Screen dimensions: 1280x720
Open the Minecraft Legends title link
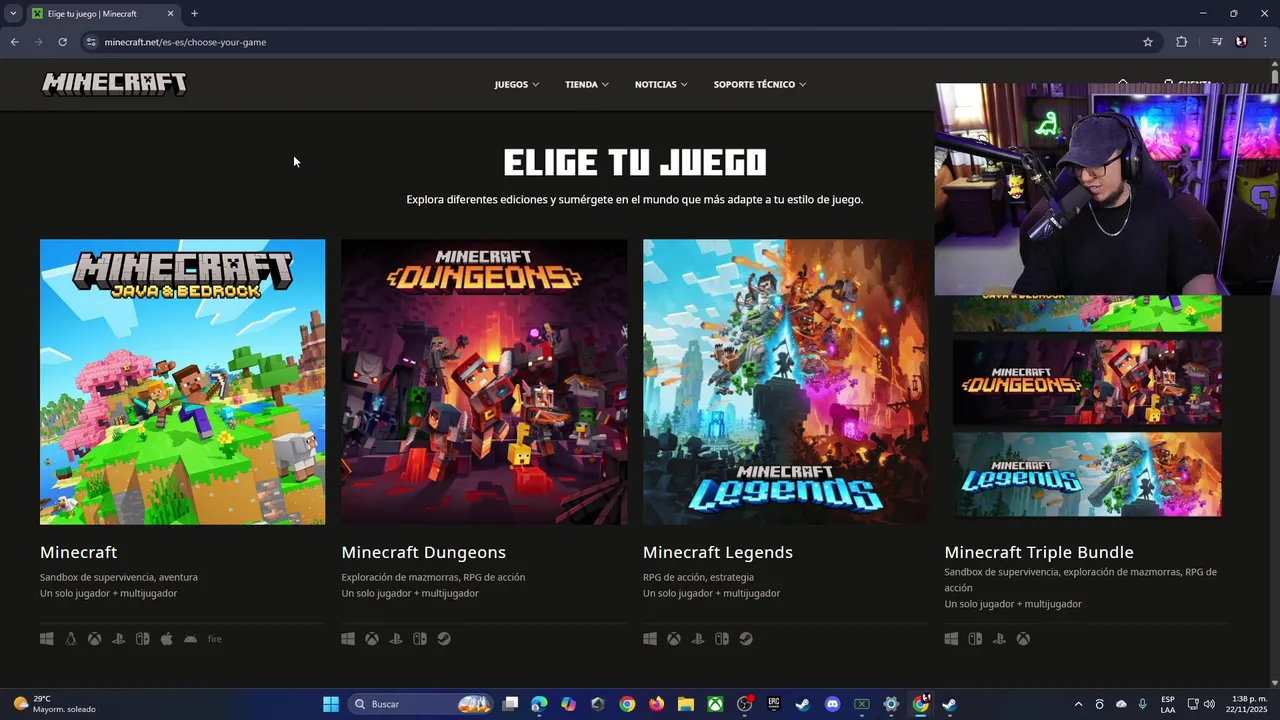click(717, 552)
